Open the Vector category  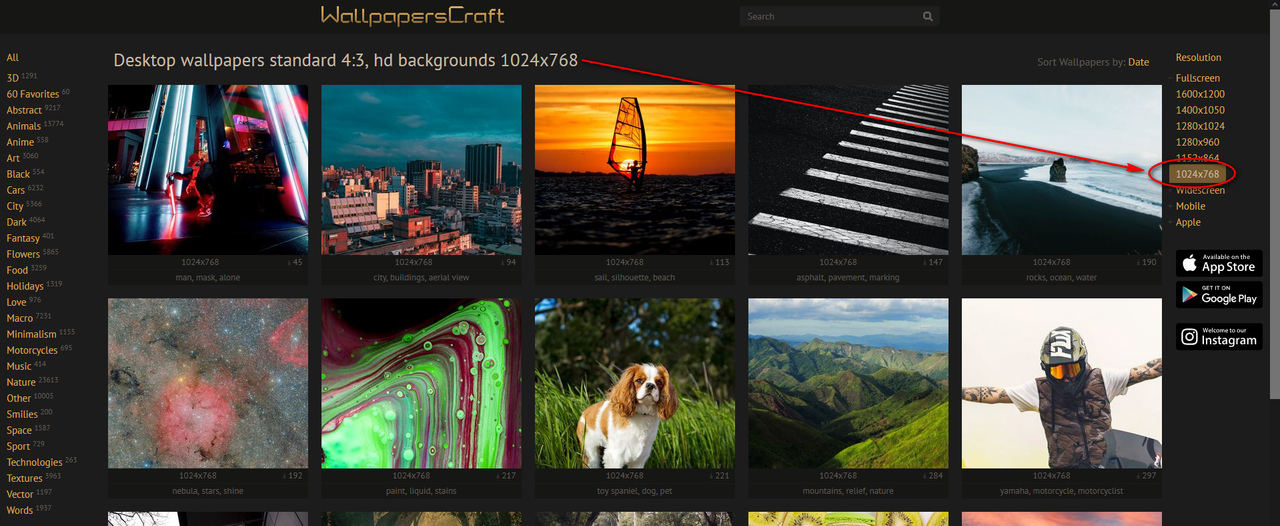click(20, 494)
